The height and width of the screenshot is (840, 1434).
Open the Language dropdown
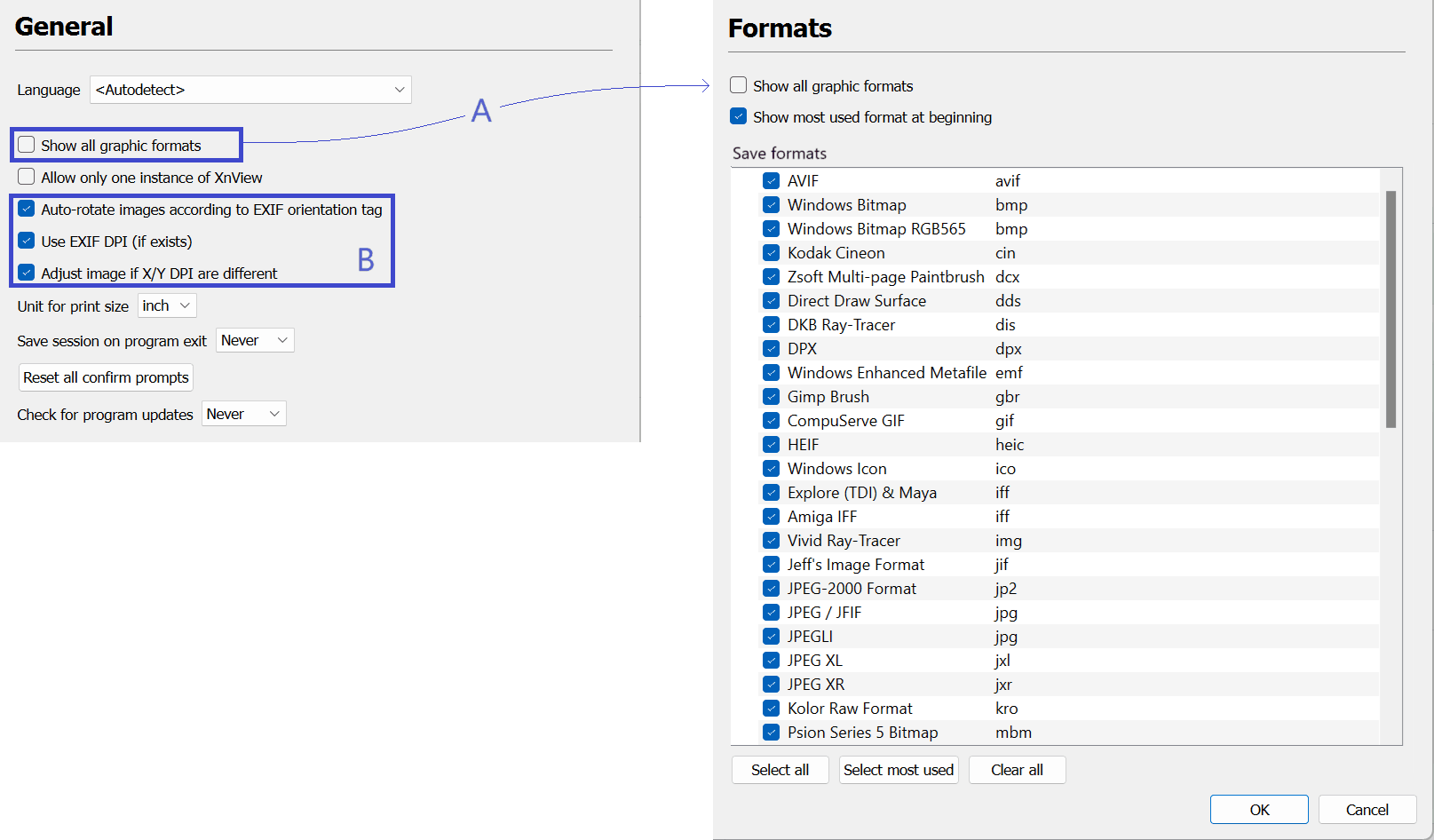pyautogui.click(x=250, y=90)
